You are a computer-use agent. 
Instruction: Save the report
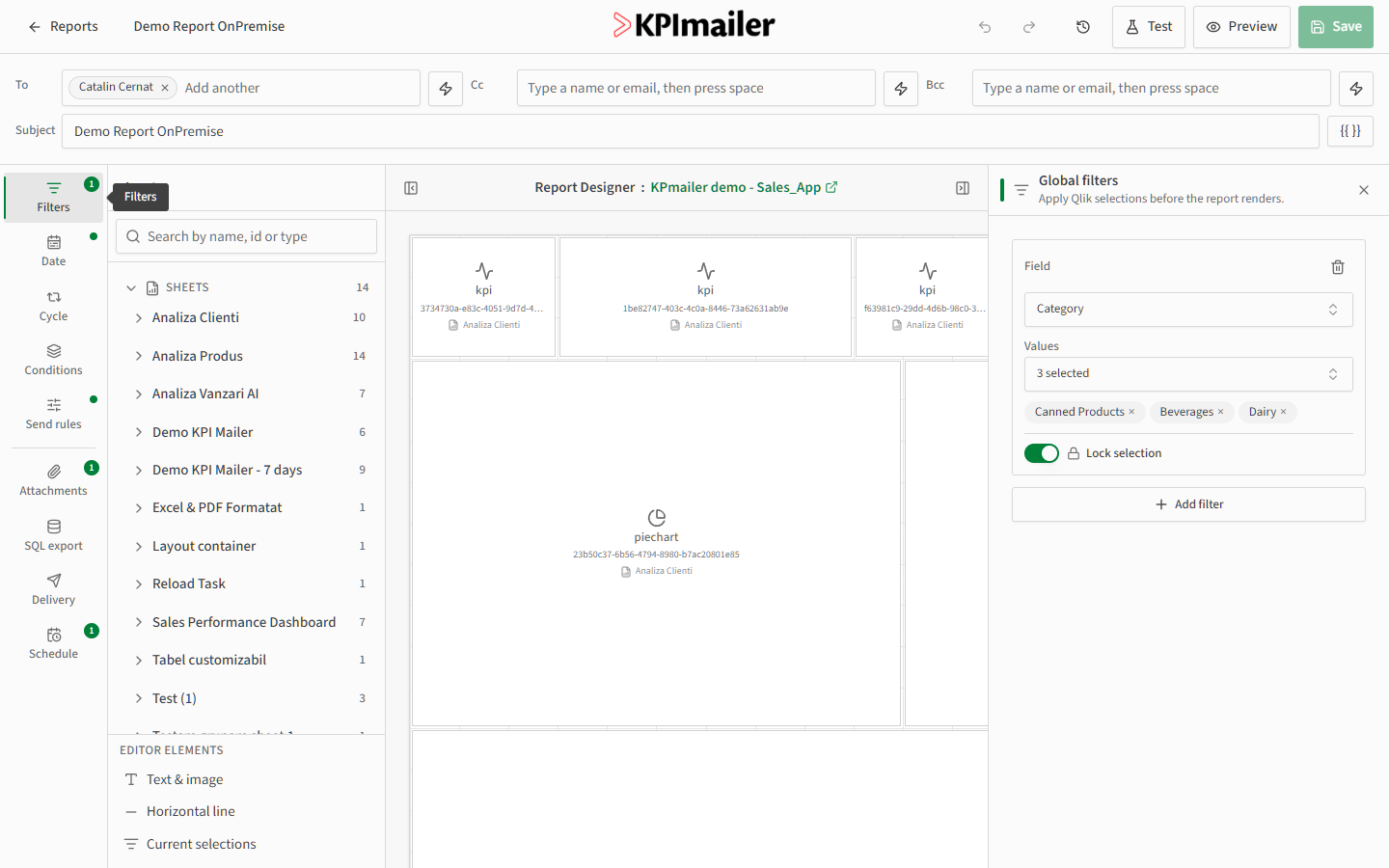tap(1336, 27)
